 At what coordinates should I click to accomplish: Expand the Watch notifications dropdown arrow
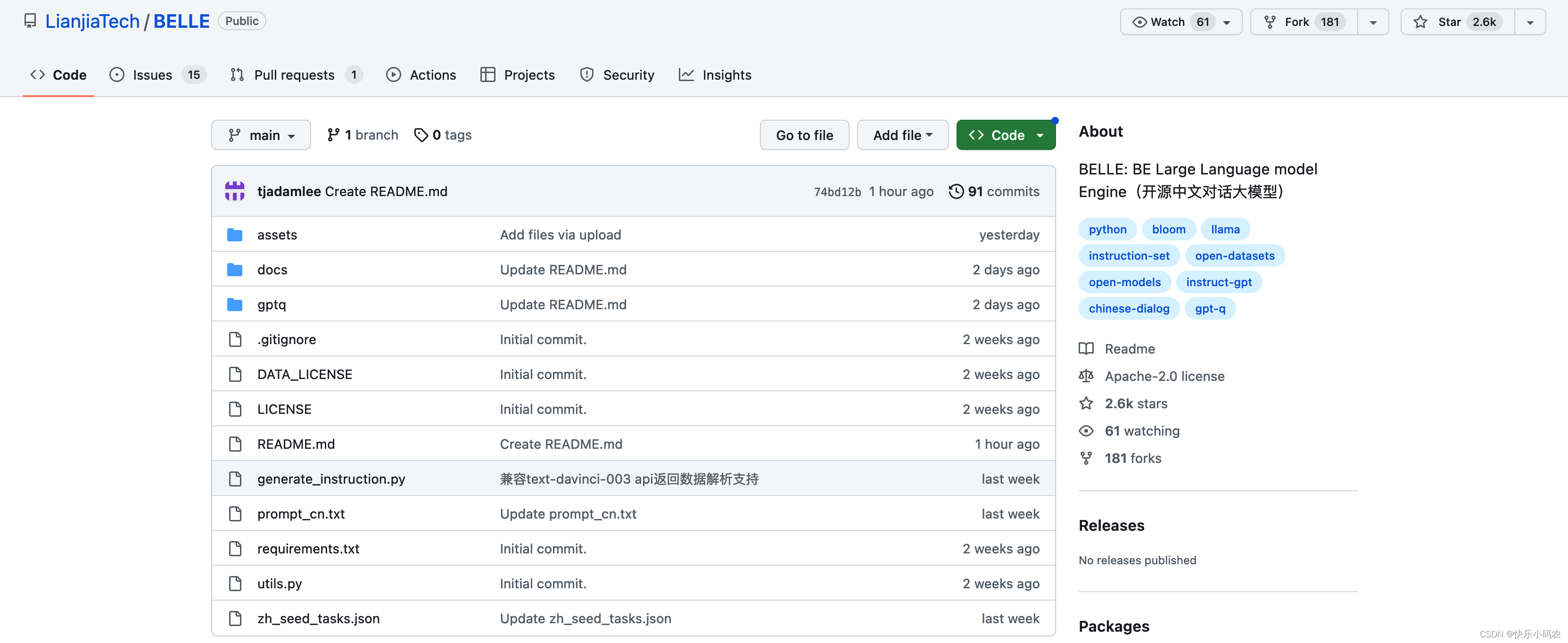(1227, 23)
